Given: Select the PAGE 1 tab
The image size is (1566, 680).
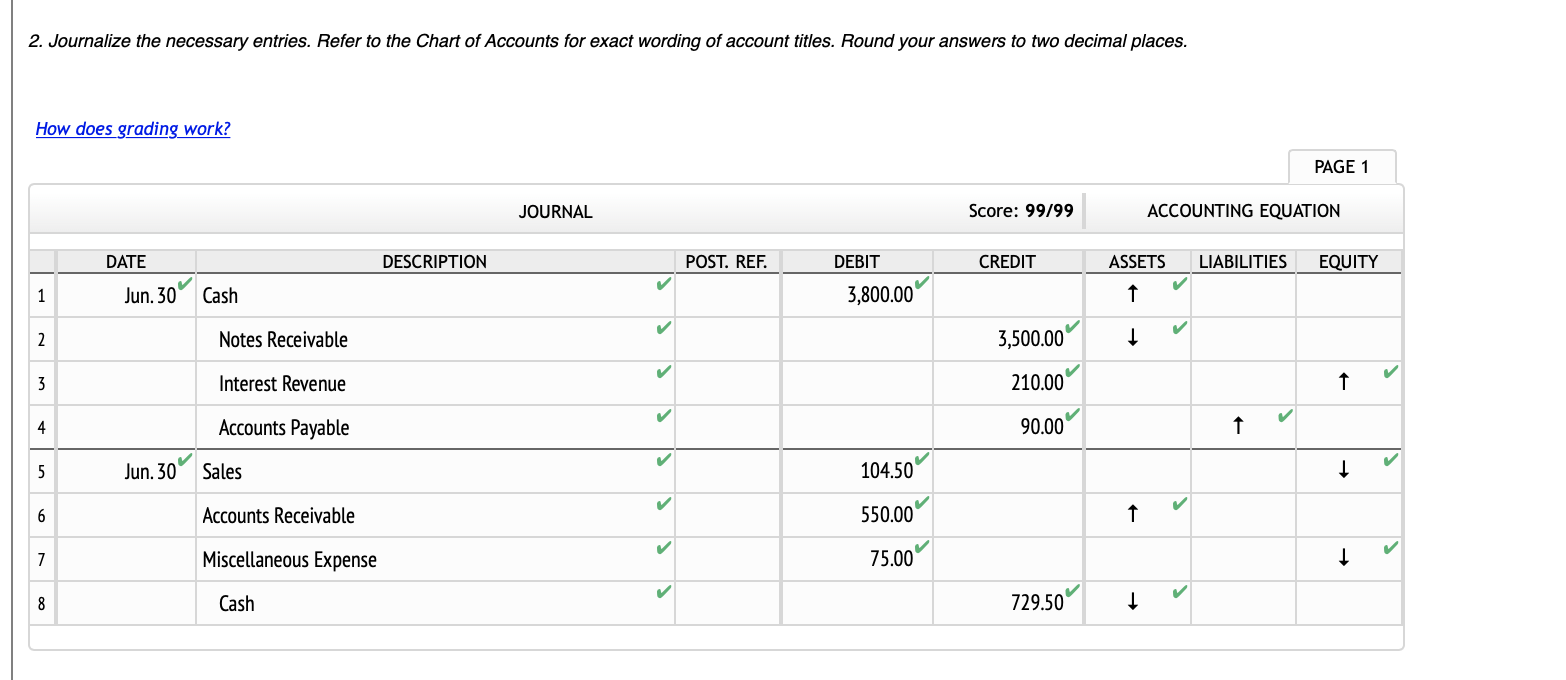Looking at the screenshot, I should point(1342,166).
